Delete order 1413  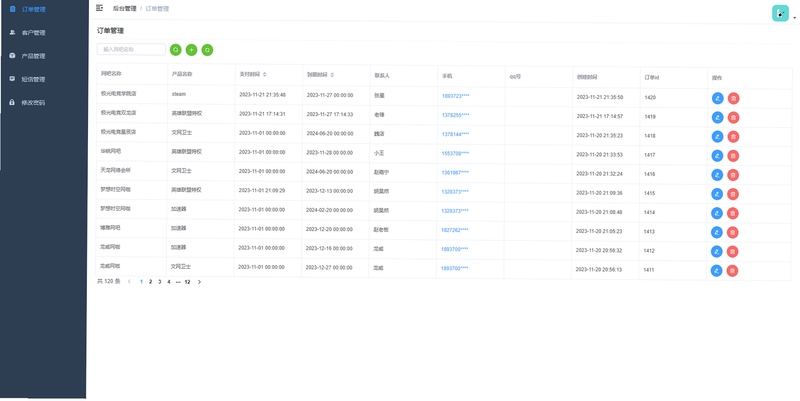coord(733,232)
